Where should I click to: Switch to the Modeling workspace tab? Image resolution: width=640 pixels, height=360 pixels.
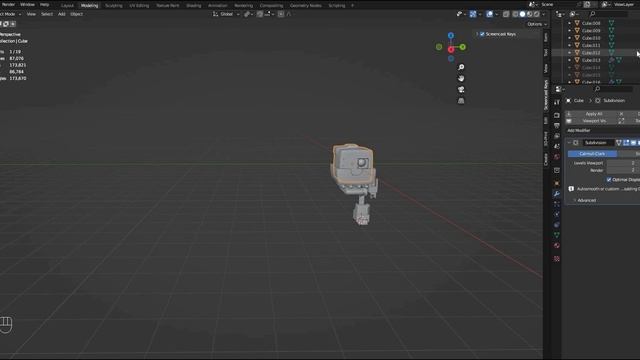(89, 6)
